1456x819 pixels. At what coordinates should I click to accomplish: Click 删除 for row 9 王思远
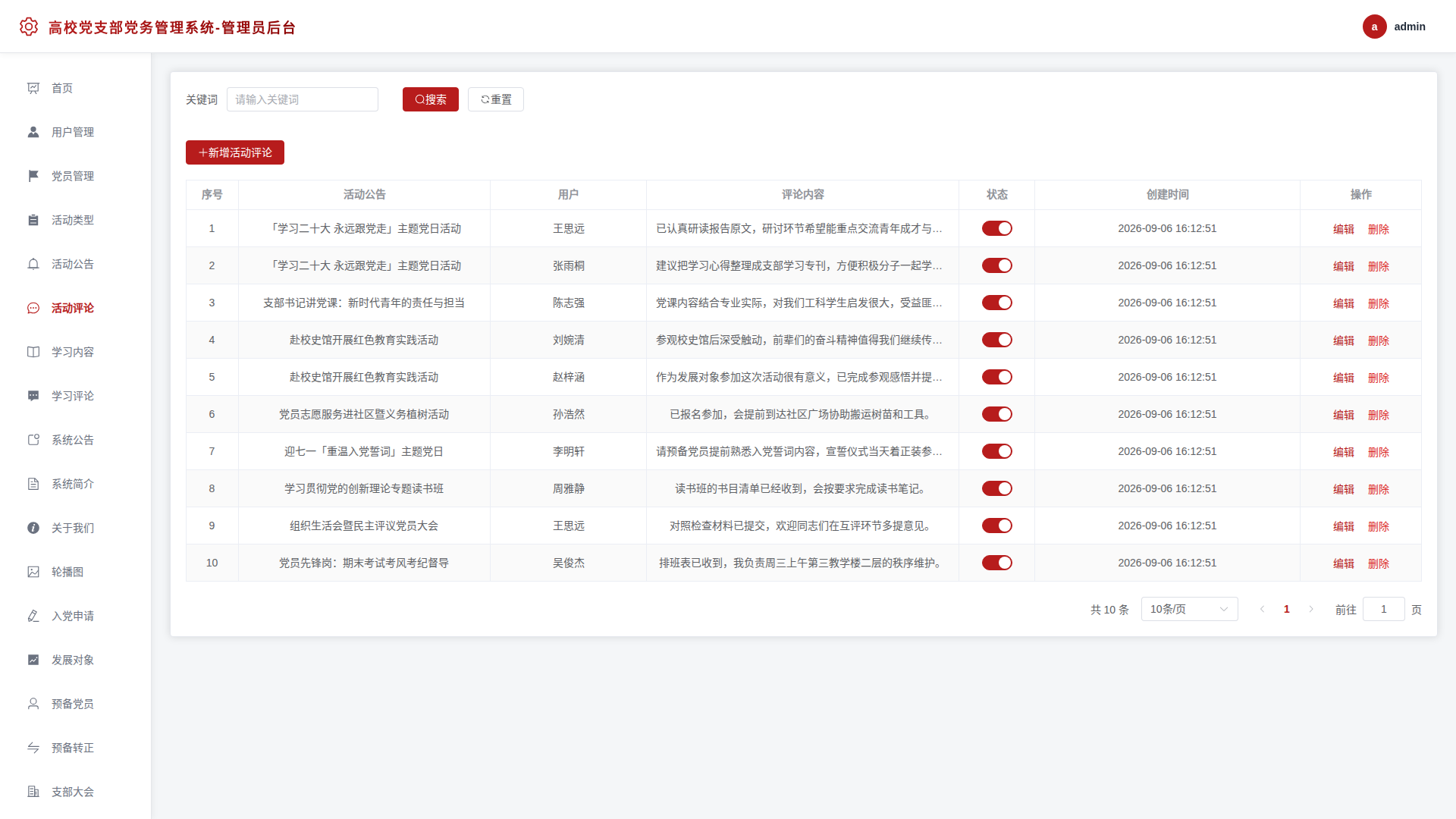pyautogui.click(x=1378, y=526)
